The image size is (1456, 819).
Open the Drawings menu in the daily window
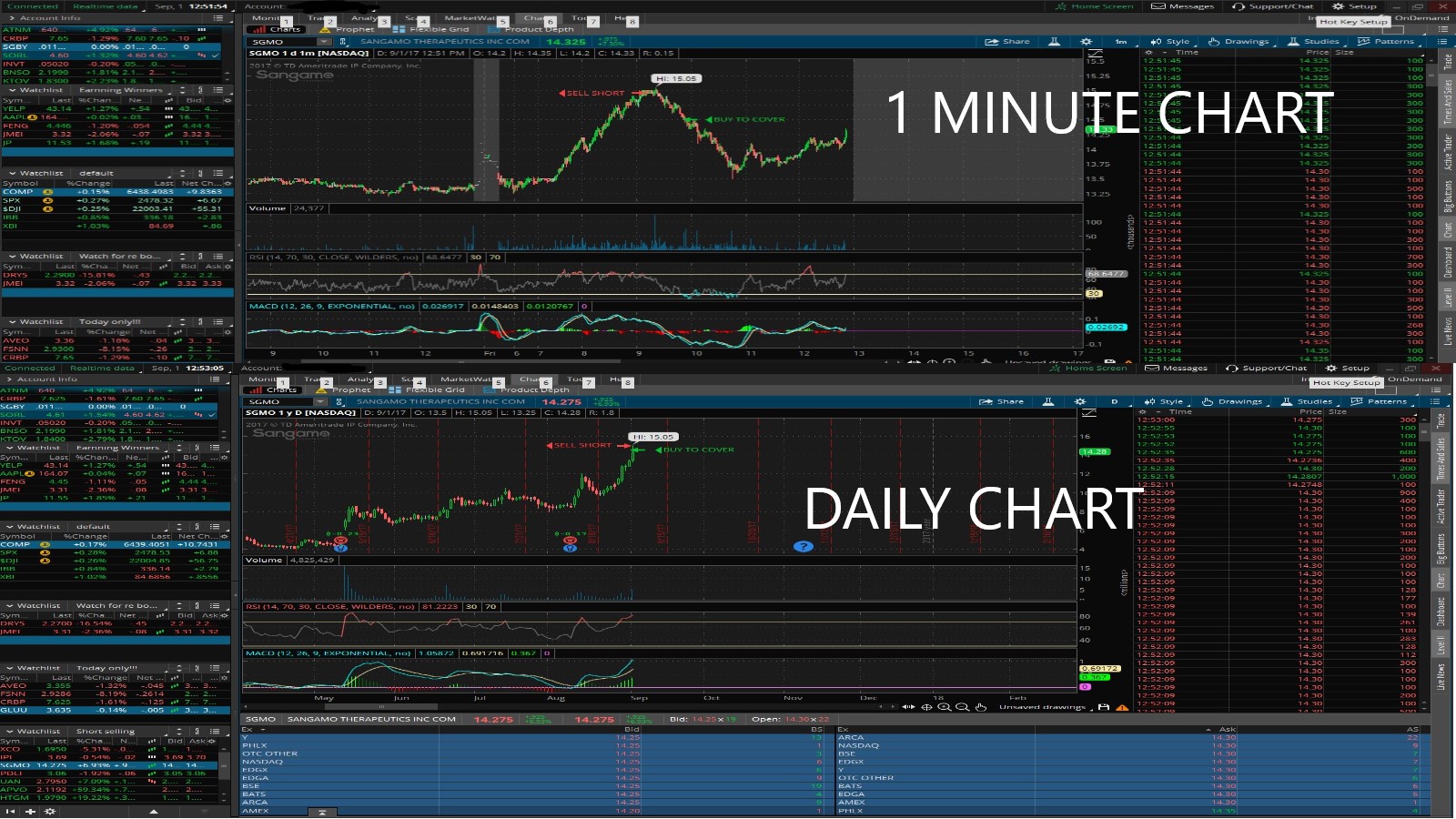tap(1232, 401)
